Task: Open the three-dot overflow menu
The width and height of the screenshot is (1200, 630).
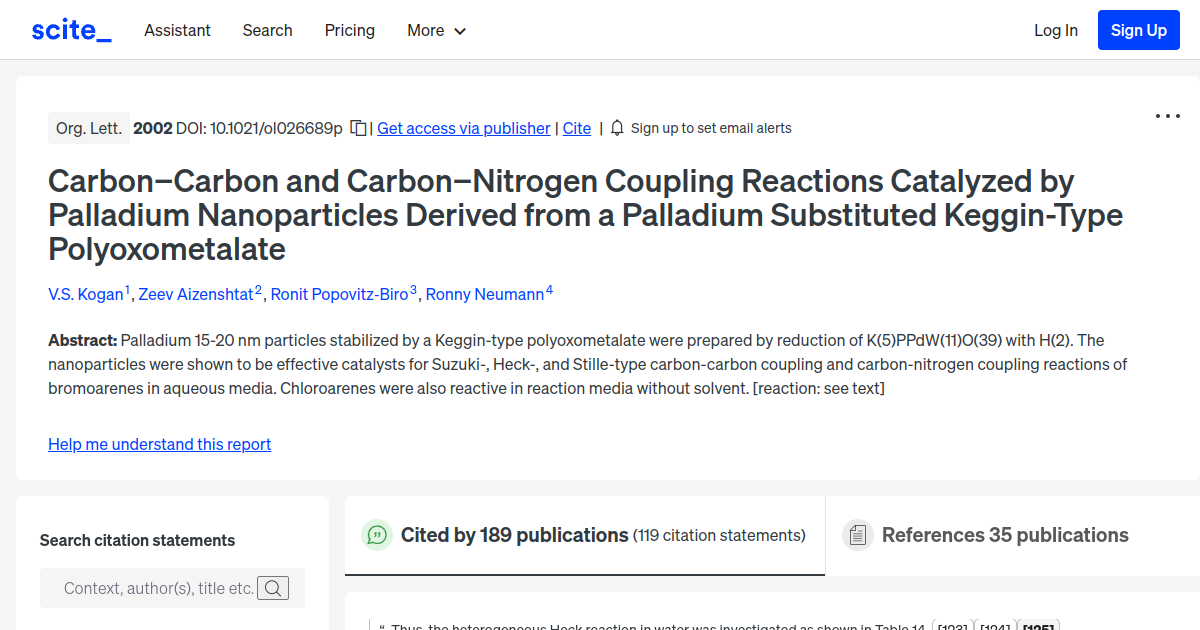Action: coord(1167,116)
